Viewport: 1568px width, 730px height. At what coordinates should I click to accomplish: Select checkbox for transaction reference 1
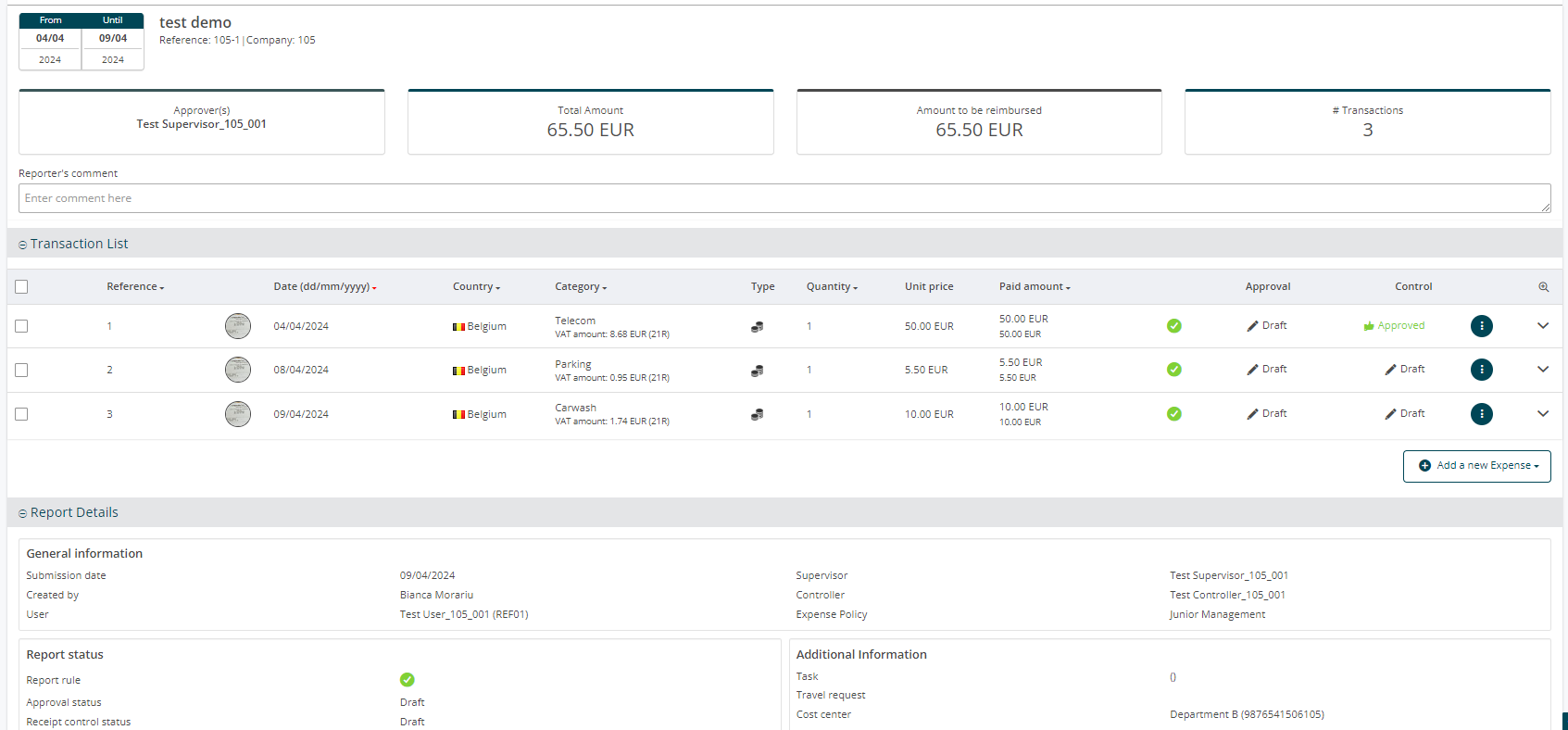point(21,326)
